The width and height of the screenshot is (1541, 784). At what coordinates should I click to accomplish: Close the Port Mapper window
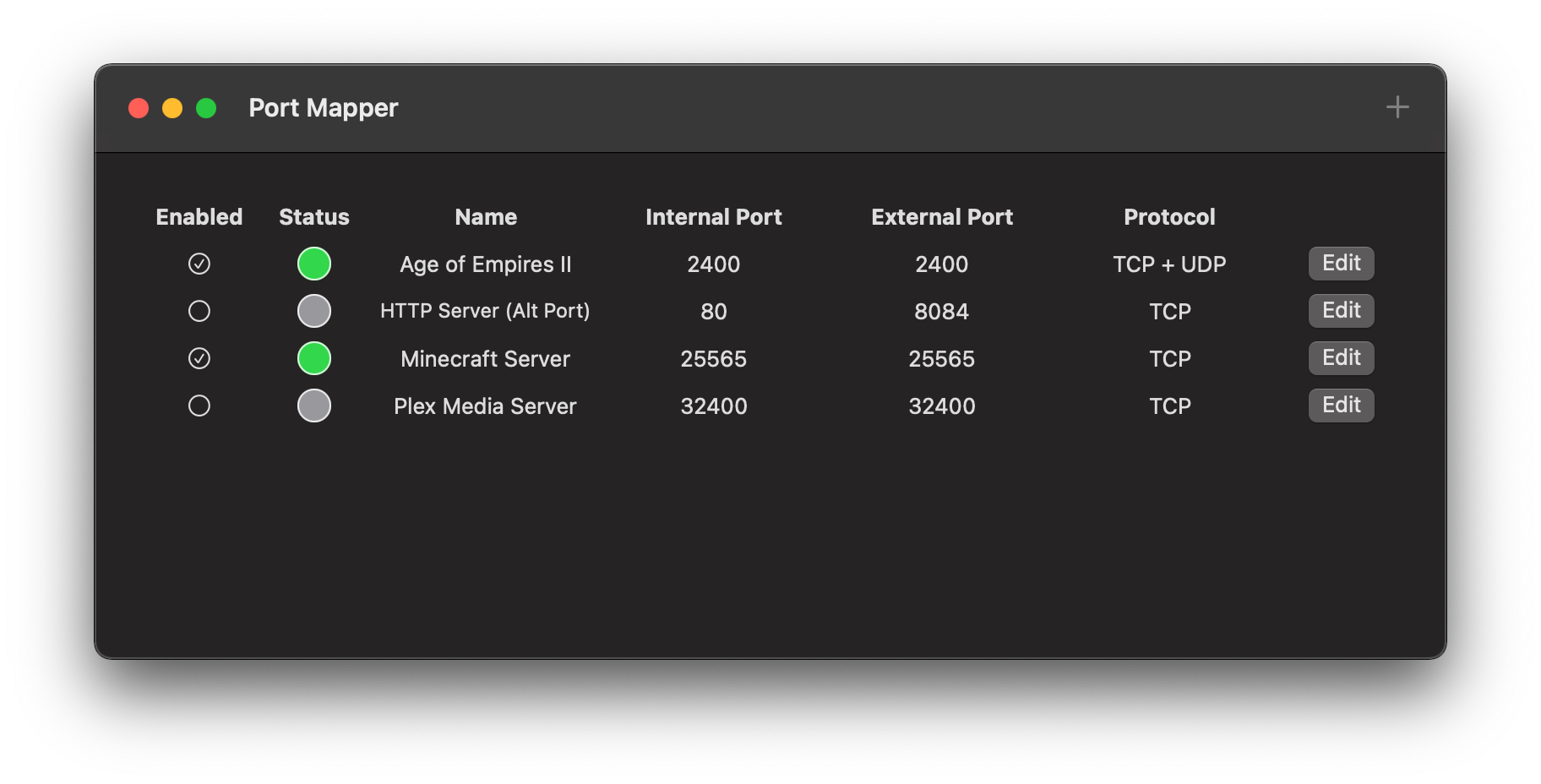coord(139,108)
